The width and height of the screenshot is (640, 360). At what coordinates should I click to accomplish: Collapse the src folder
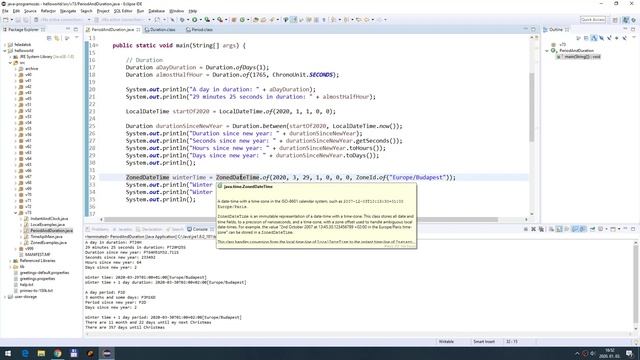[x=10, y=63]
